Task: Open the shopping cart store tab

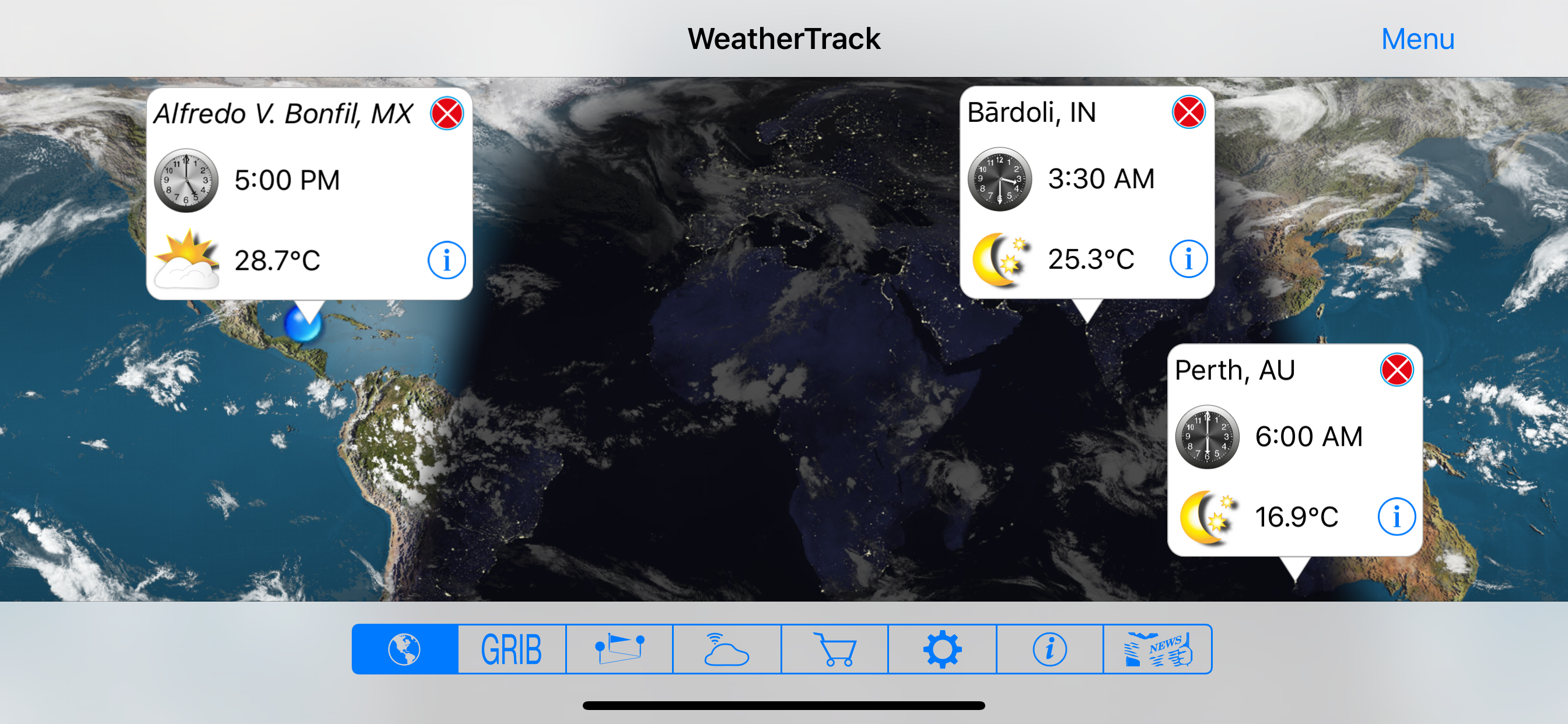Action: tap(835, 649)
